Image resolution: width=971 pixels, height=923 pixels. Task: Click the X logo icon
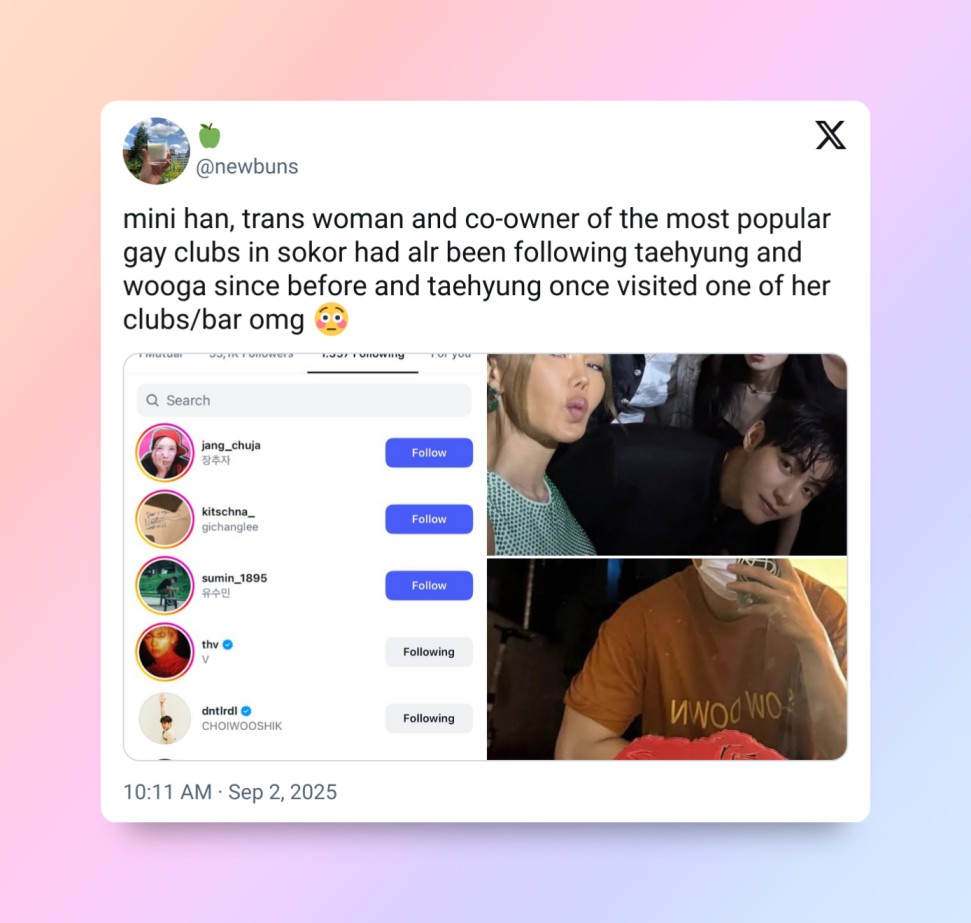[x=830, y=135]
